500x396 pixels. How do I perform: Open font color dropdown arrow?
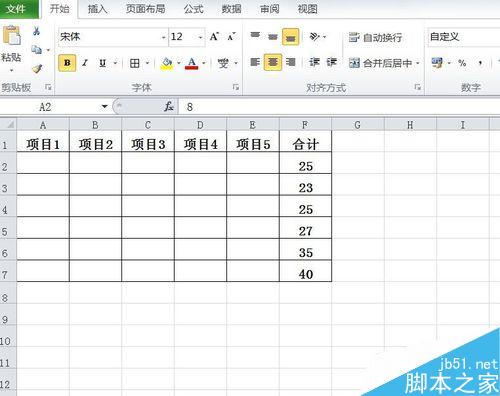coord(204,63)
